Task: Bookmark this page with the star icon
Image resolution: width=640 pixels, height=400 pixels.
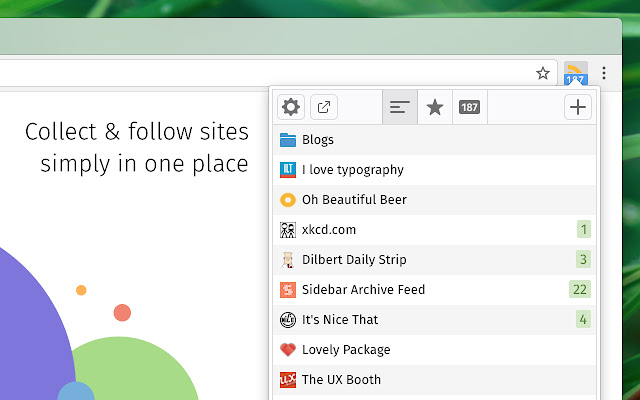Action: click(x=543, y=73)
